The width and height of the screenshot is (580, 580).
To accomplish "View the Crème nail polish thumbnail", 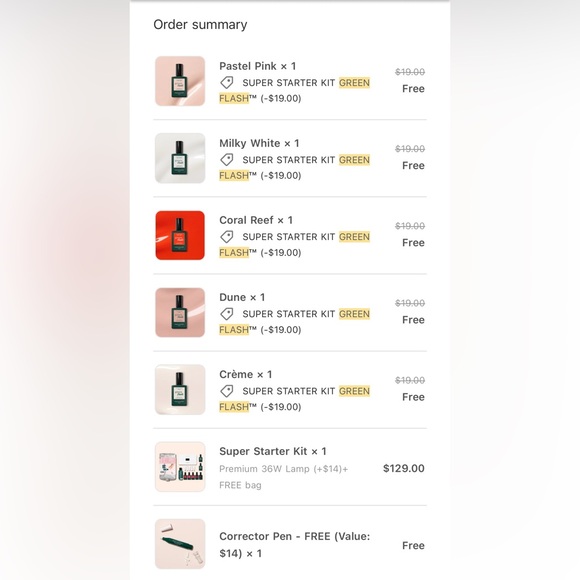I will [180, 390].
